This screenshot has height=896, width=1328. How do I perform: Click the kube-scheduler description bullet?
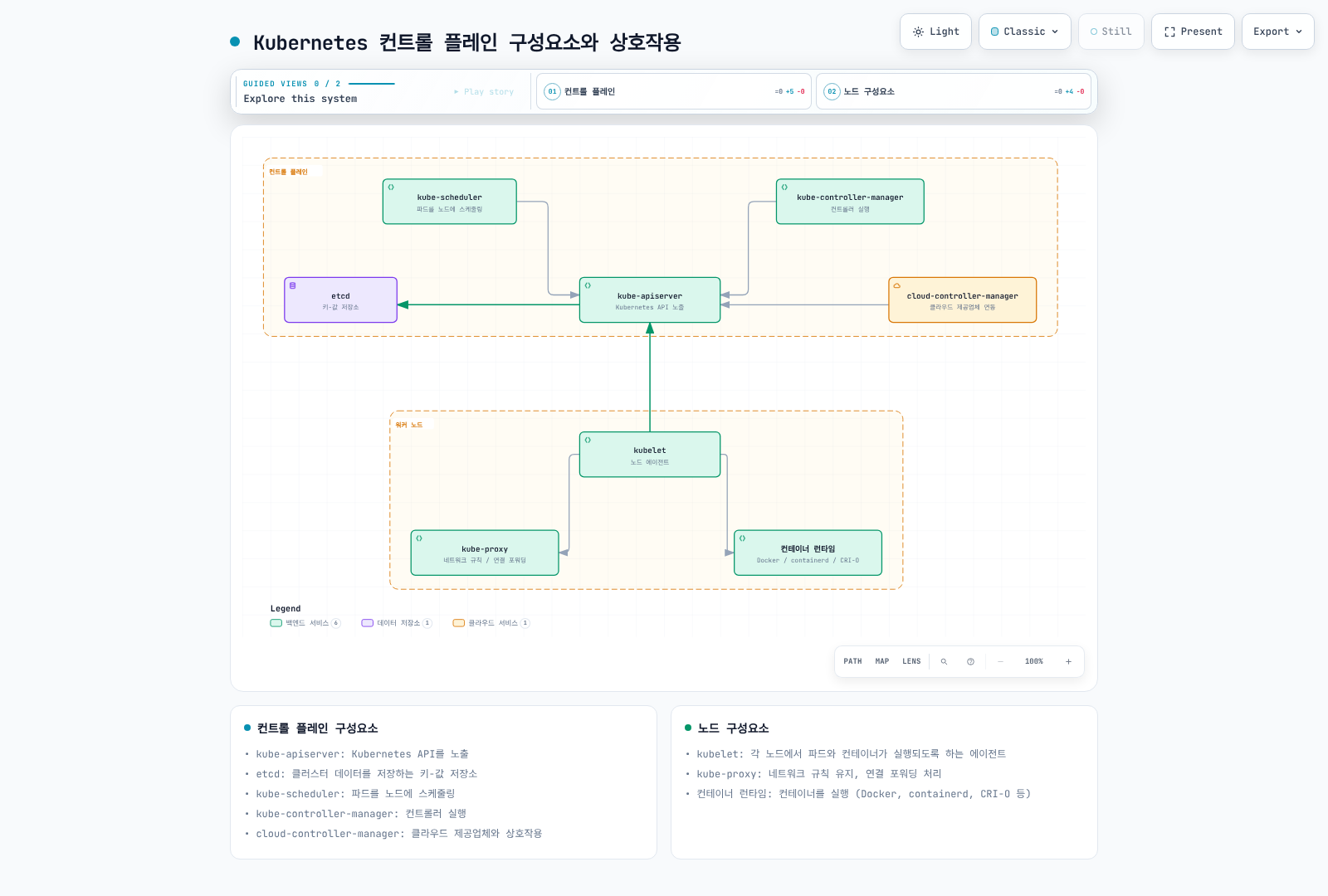click(355, 794)
